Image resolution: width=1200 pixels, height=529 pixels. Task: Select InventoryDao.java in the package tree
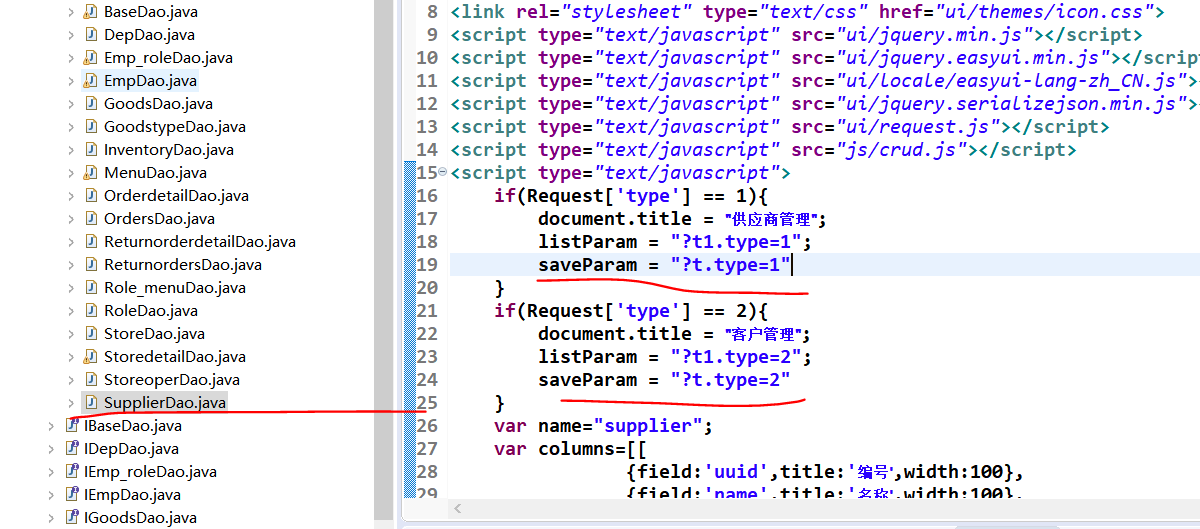tap(168, 150)
